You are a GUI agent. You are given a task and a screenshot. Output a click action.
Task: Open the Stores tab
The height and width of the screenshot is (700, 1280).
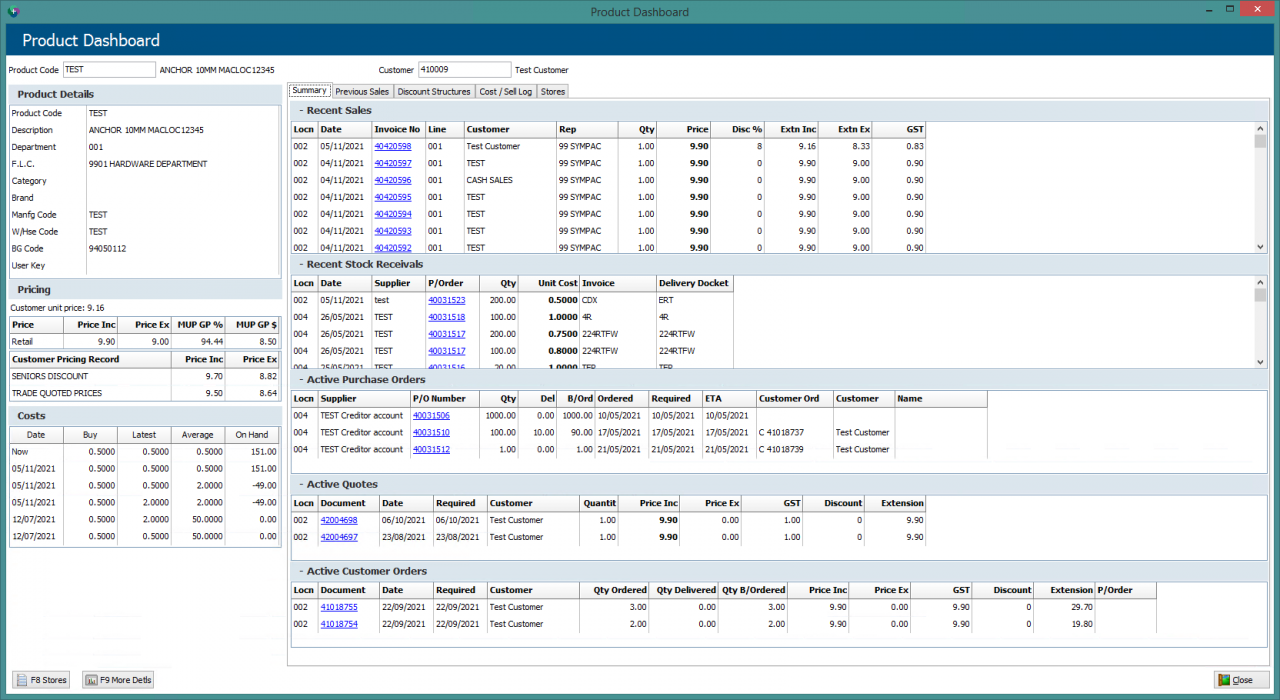[x=555, y=90]
